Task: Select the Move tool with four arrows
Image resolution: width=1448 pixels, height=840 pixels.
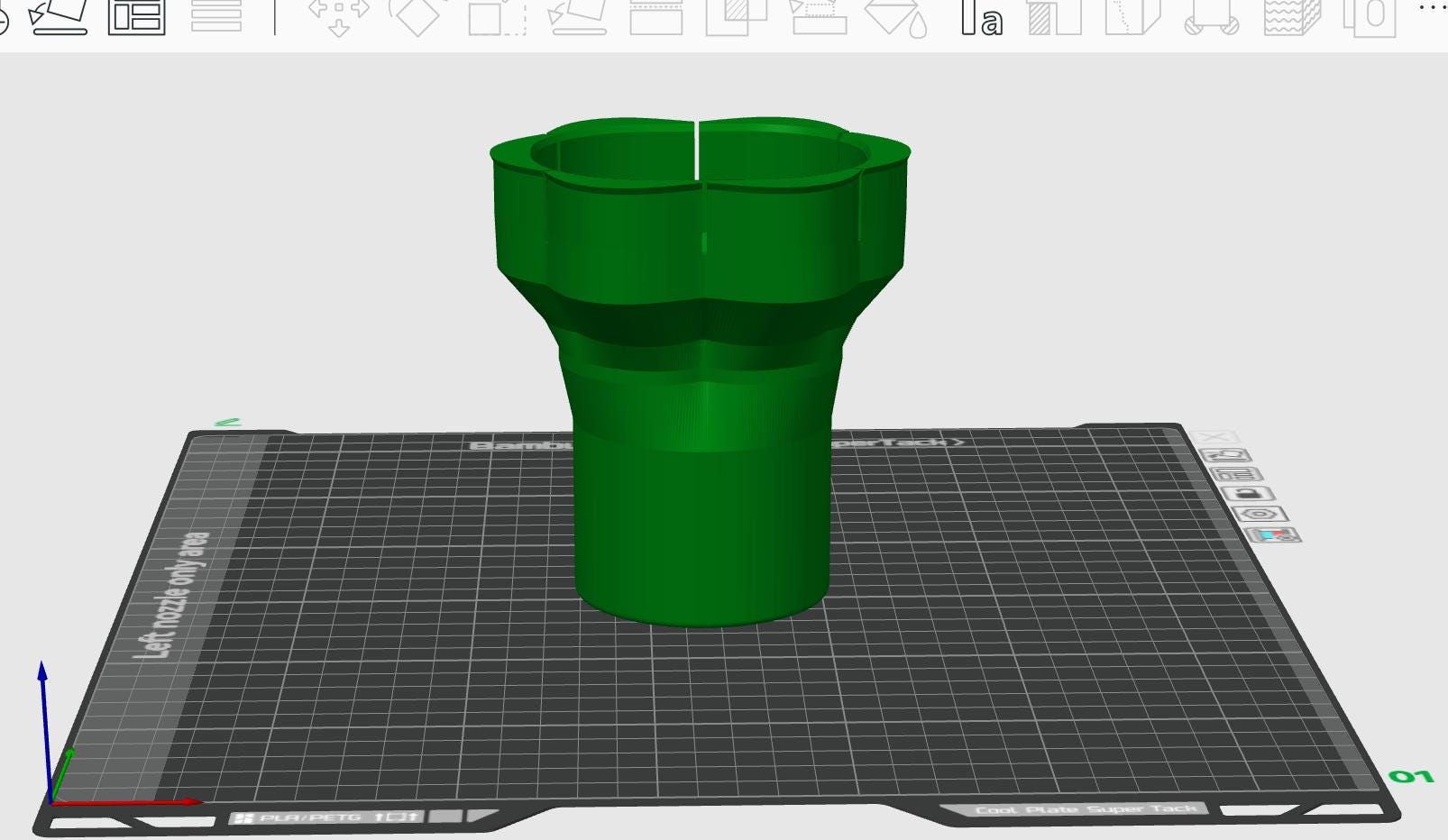Action: [339, 16]
